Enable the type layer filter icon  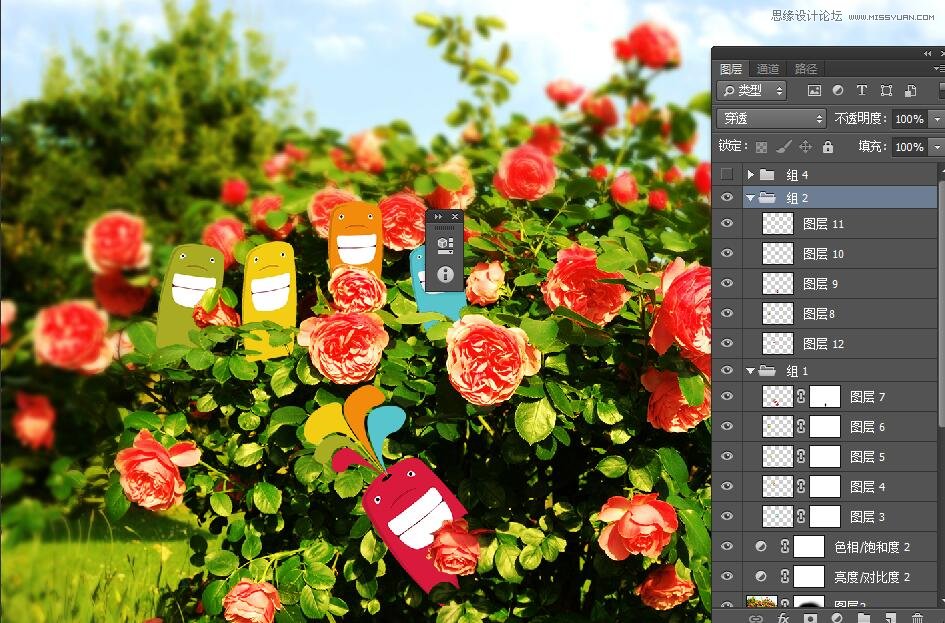862,90
